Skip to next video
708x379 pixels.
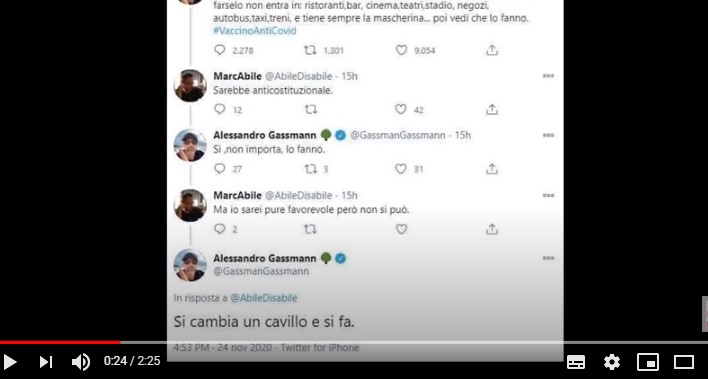click(x=46, y=362)
